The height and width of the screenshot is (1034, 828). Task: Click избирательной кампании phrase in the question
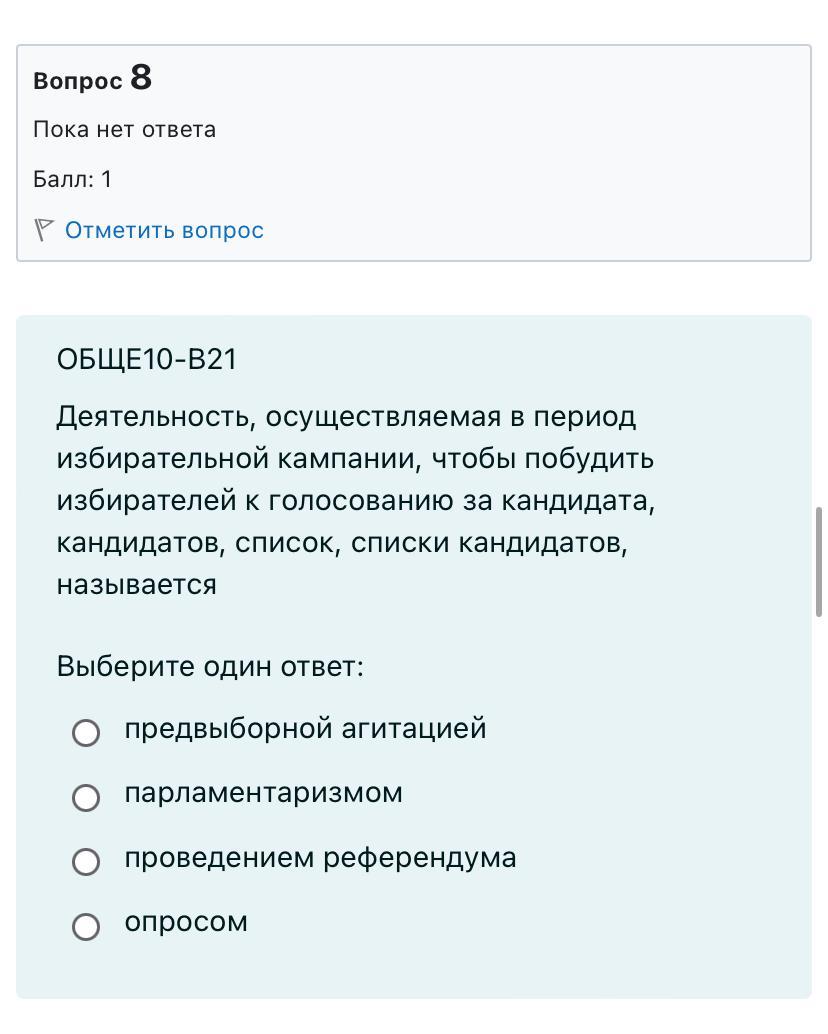tap(239, 458)
